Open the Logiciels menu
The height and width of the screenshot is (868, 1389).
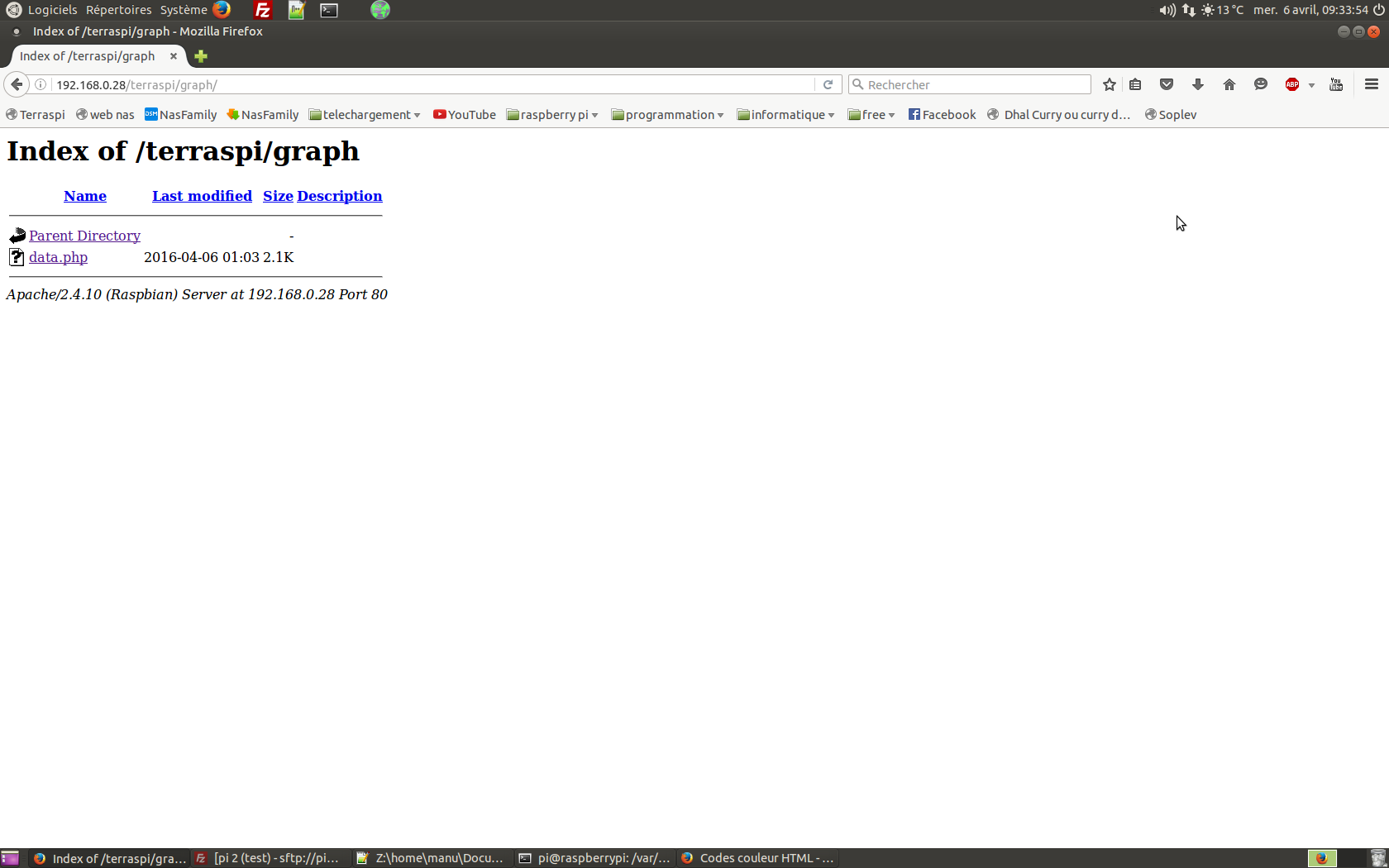click(x=52, y=10)
